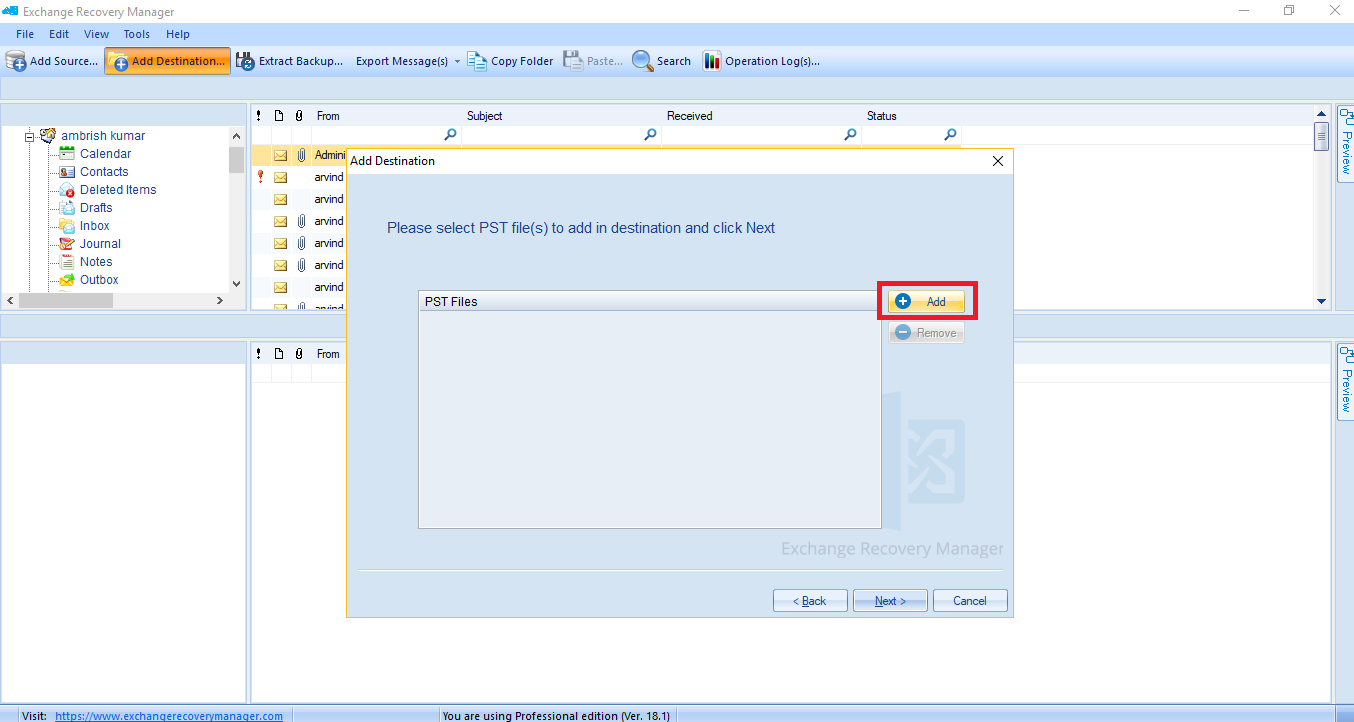This screenshot has width=1354, height=722.
Task: Expand the bottom Preview side panel
Action: 1345,380
